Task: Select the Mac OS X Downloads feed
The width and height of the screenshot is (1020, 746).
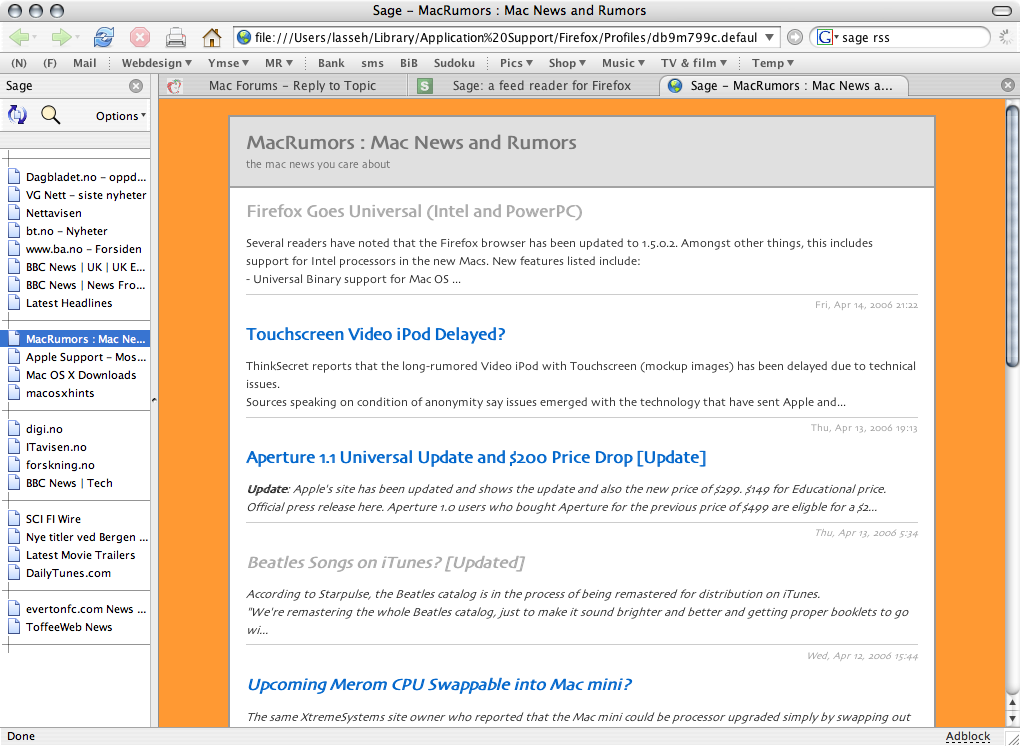Action: click(x=75, y=375)
